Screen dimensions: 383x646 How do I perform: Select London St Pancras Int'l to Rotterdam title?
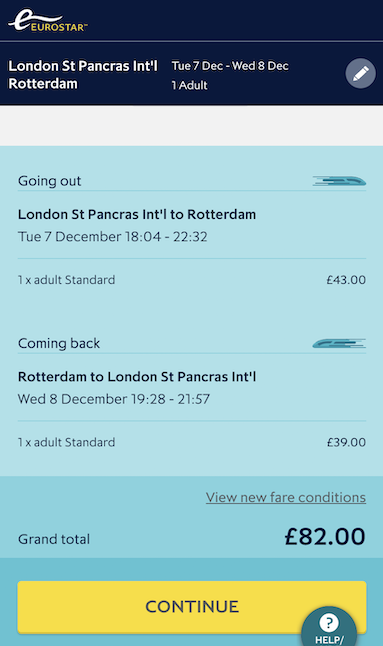(137, 214)
